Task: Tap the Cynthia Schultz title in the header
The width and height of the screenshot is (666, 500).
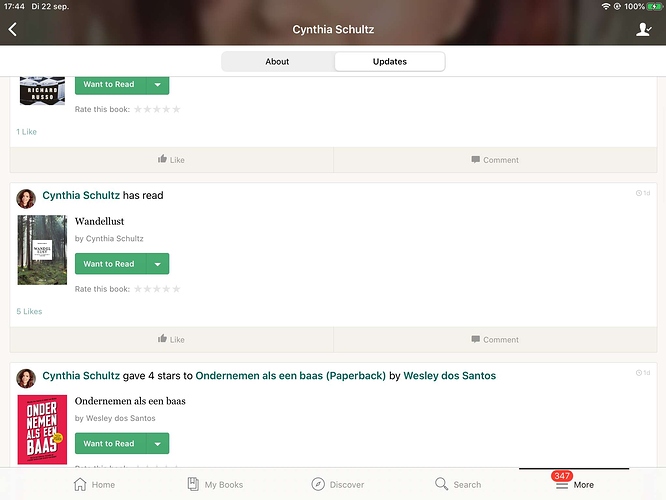Action: [333, 29]
